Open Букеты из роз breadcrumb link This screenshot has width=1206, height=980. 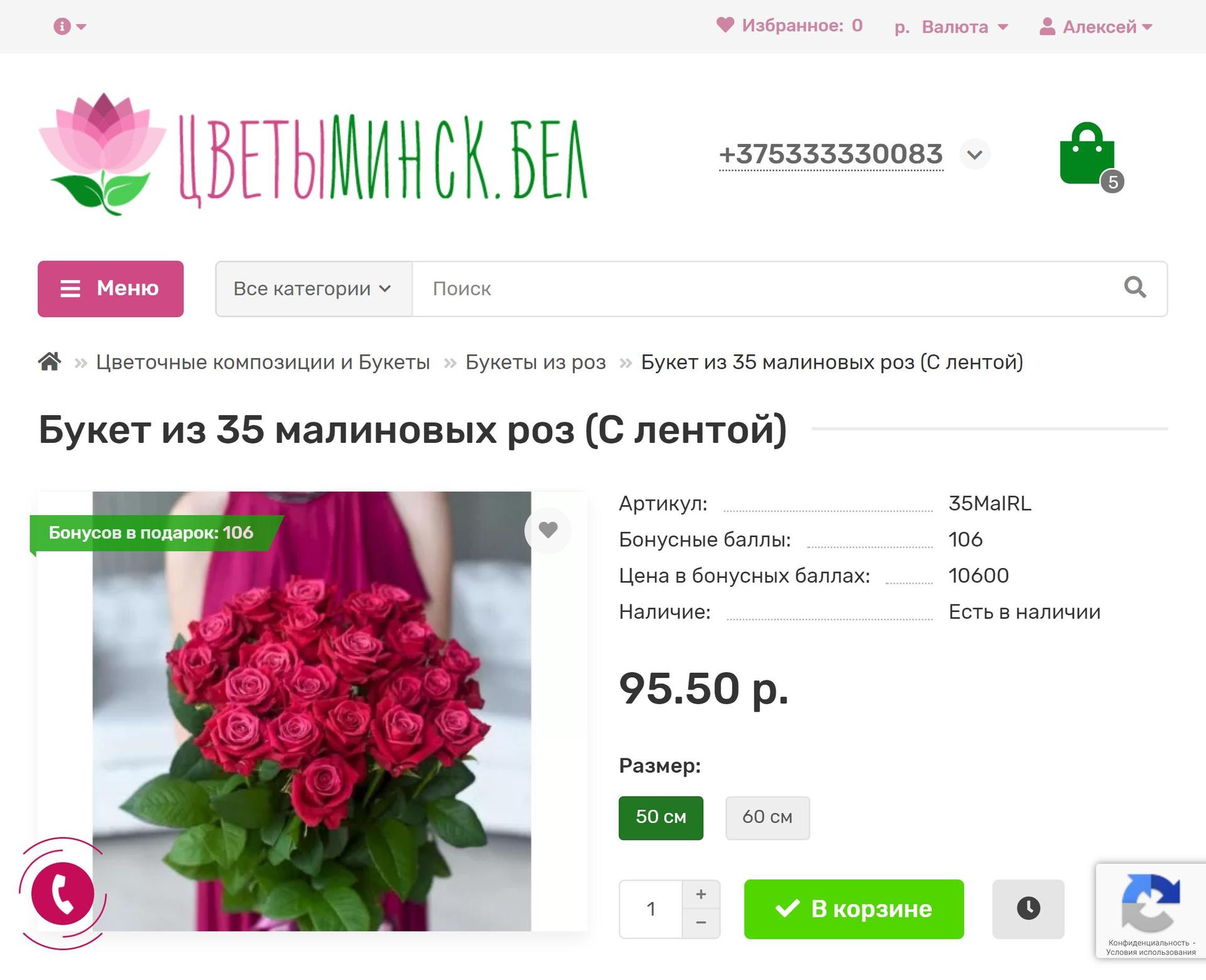pyautogui.click(x=535, y=362)
